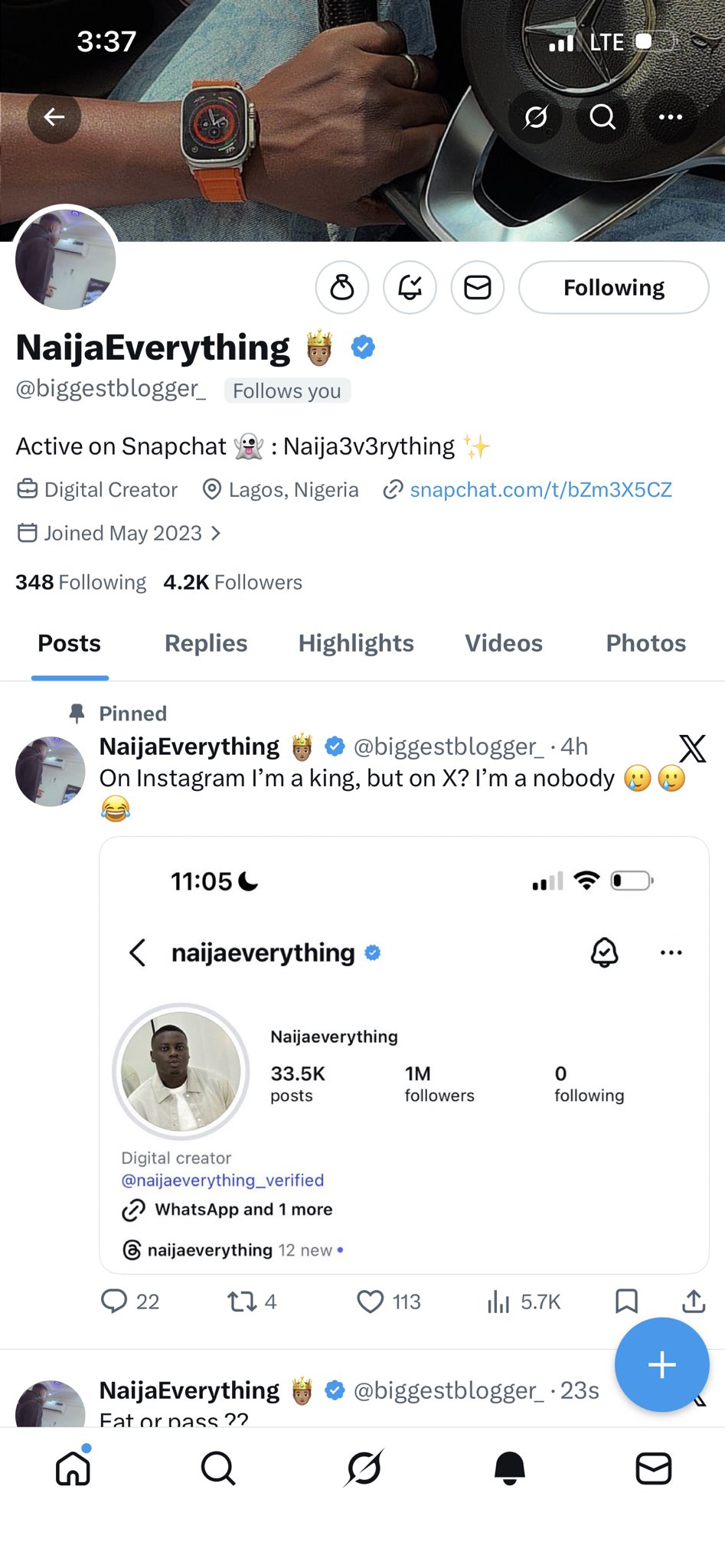The image size is (725, 1568).
Task: Bookmark the pinned post
Action: (x=626, y=1302)
